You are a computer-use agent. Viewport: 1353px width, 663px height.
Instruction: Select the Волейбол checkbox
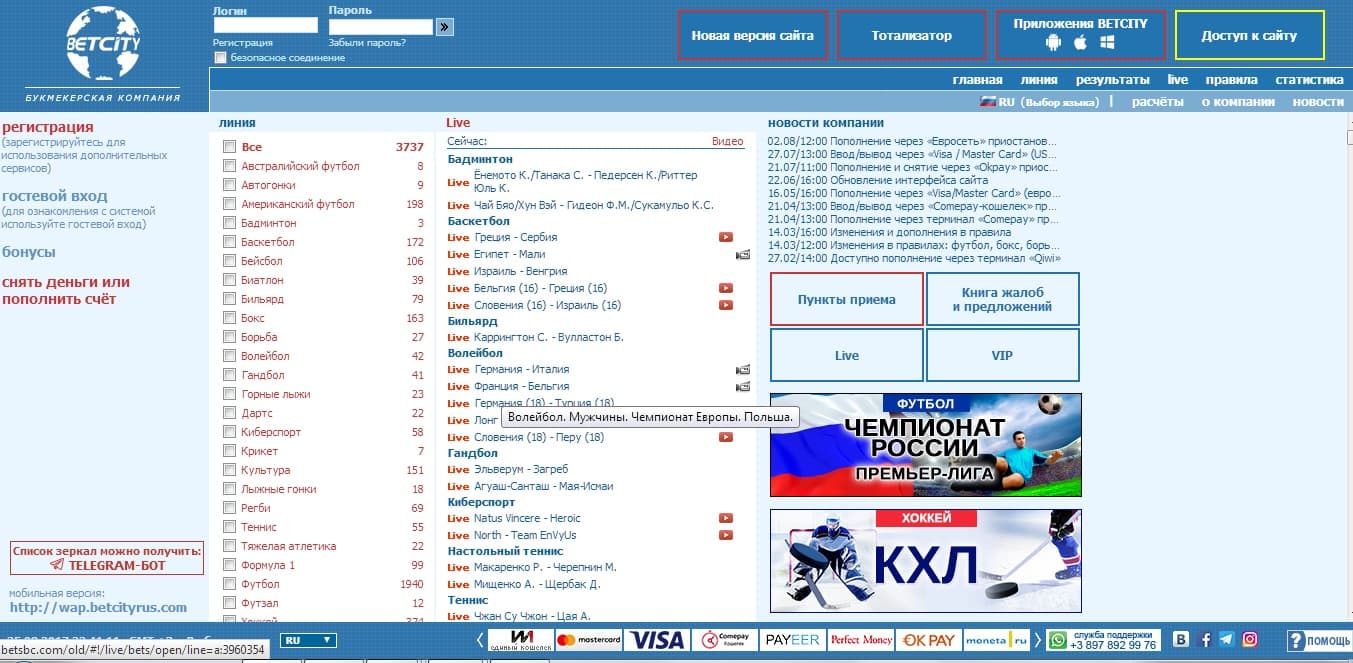point(230,356)
